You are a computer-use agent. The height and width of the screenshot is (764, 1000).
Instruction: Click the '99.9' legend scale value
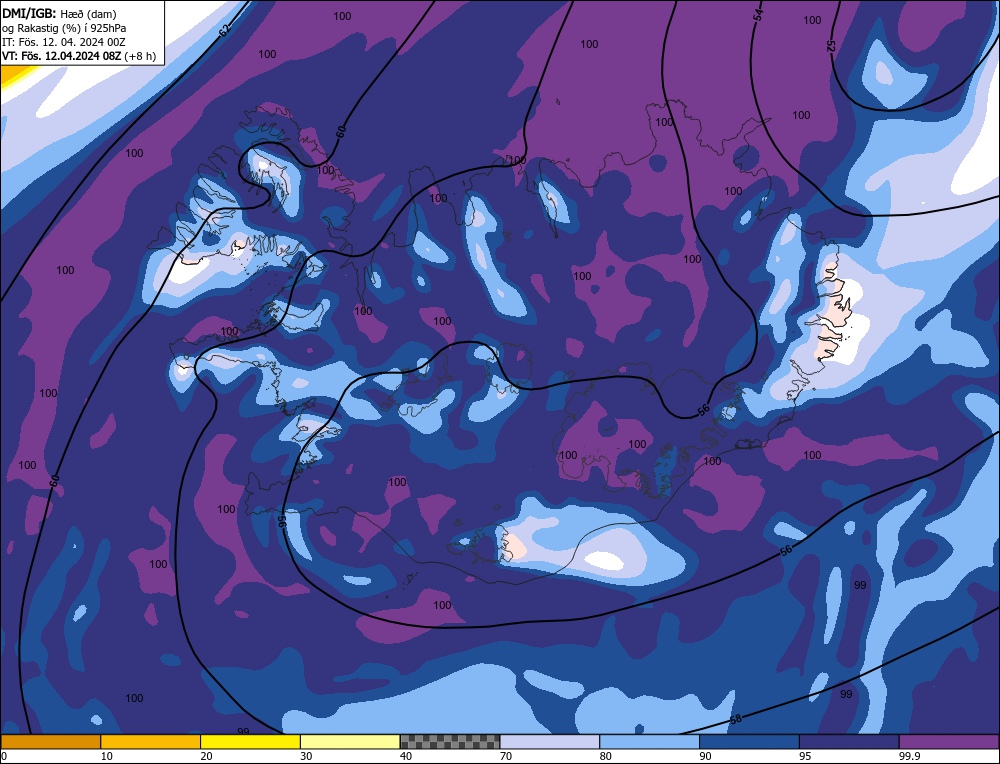(x=909, y=756)
